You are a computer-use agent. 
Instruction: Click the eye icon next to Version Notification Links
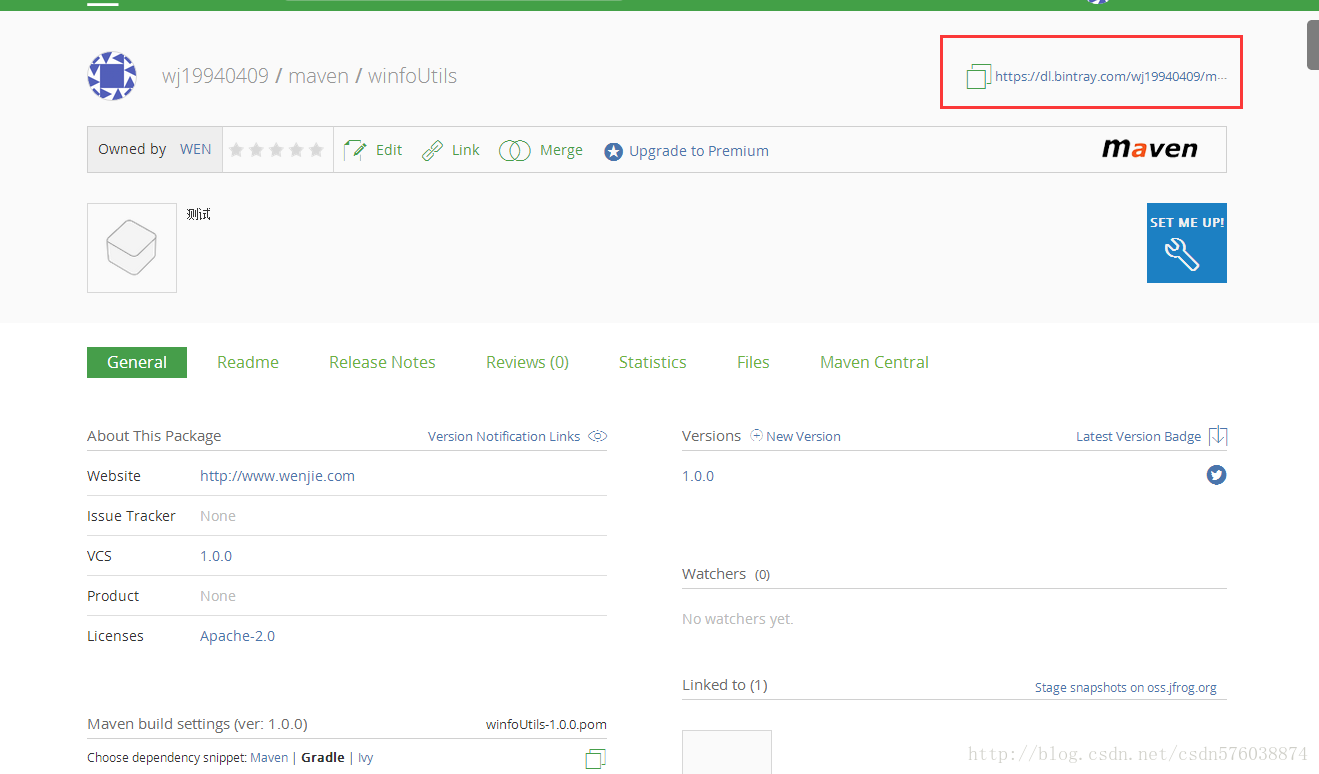[x=597, y=436]
